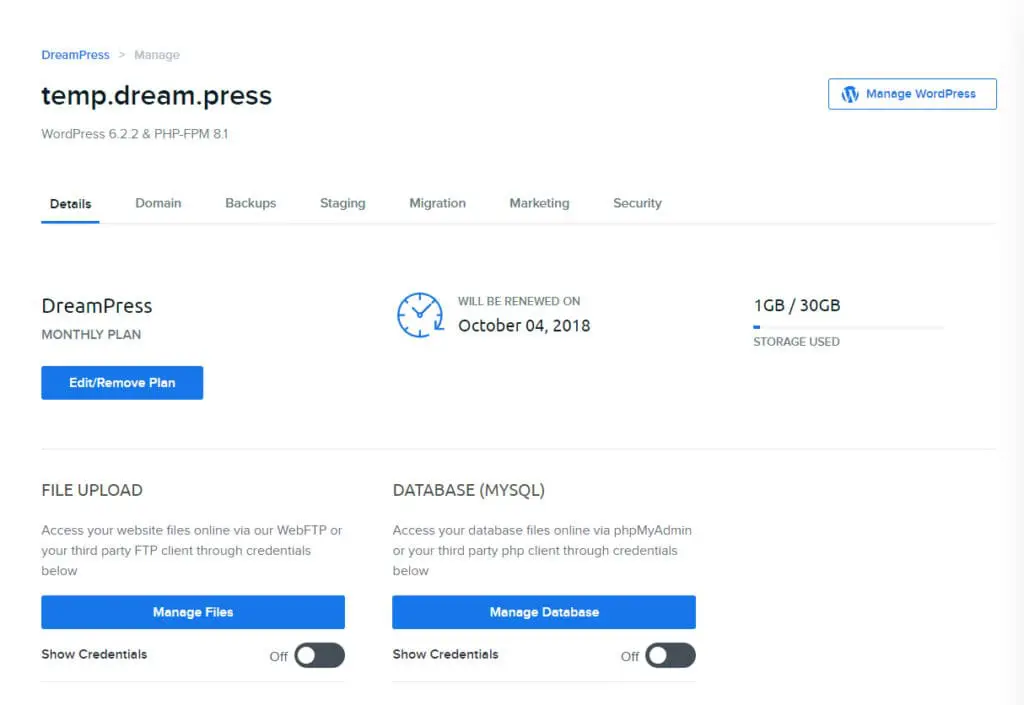Click the WordPress 6.2.2 & PHP-FPM 8.1 text
The width and height of the screenshot is (1024, 705).
point(135,134)
